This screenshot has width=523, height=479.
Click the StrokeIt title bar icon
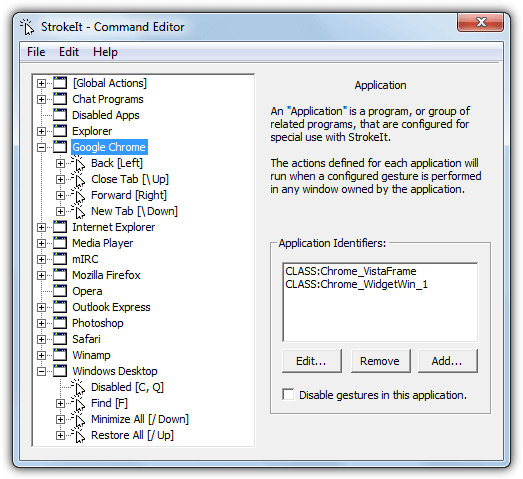tap(27, 27)
